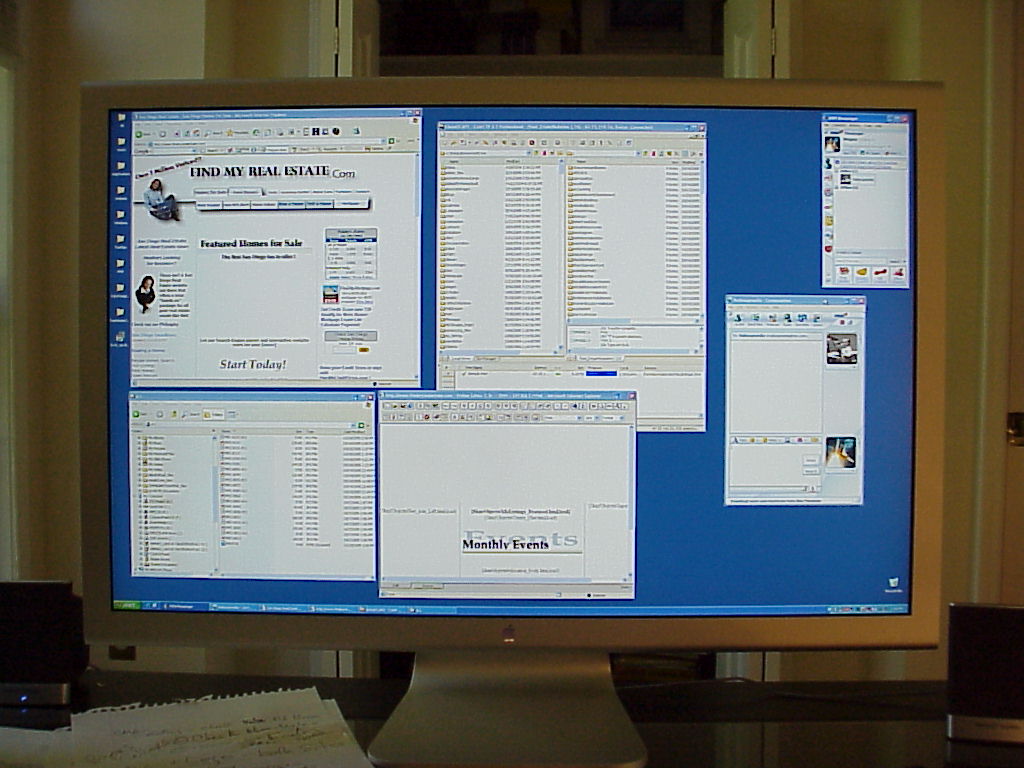Click the blue transfer progress bar in CuteFTP queue
Viewport: 1024px width, 768px height.
coord(601,374)
